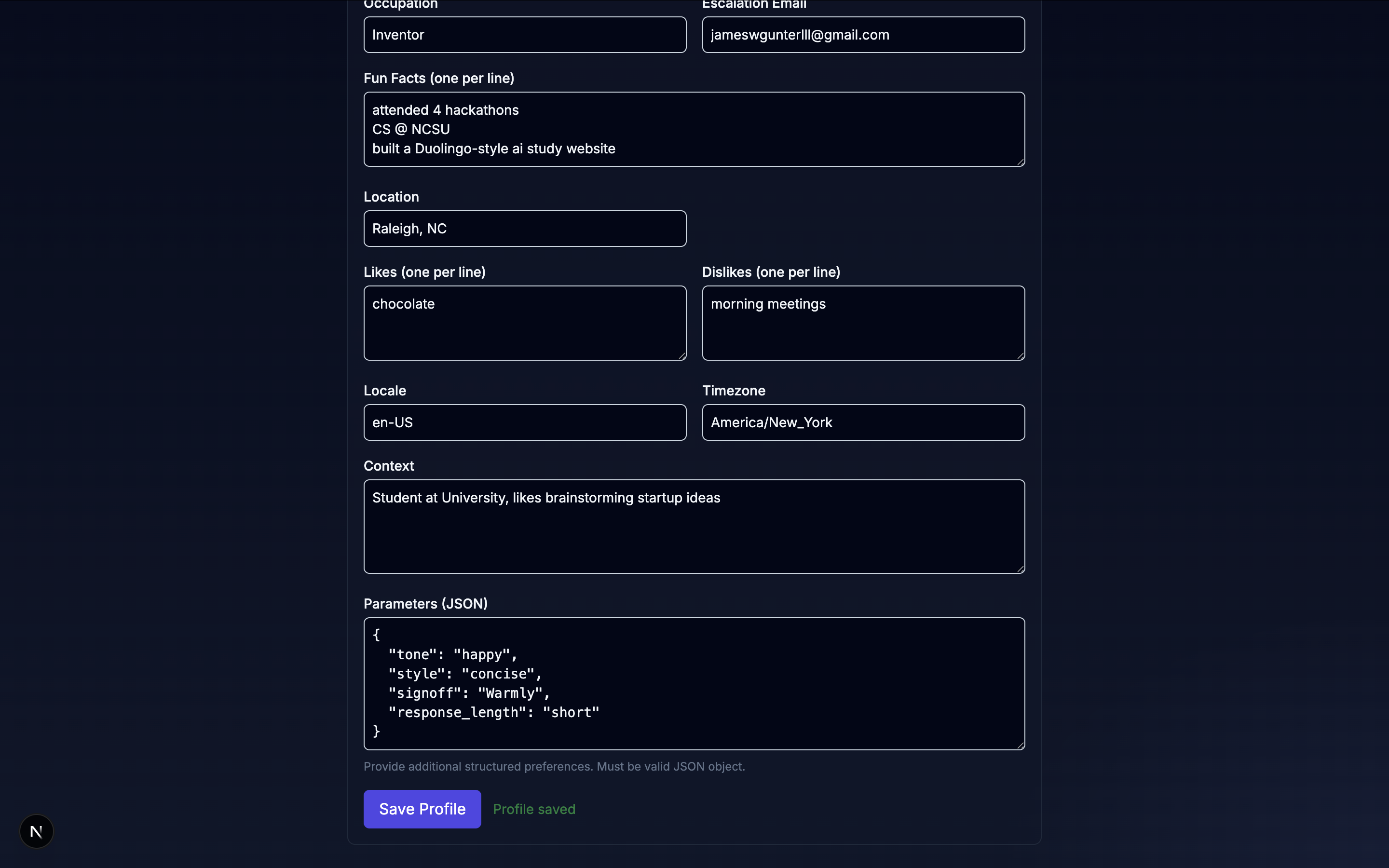The image size is (1389, 868).
Task: Click the Parameters textarea resize handle
Action: [x=1020, y=745]
